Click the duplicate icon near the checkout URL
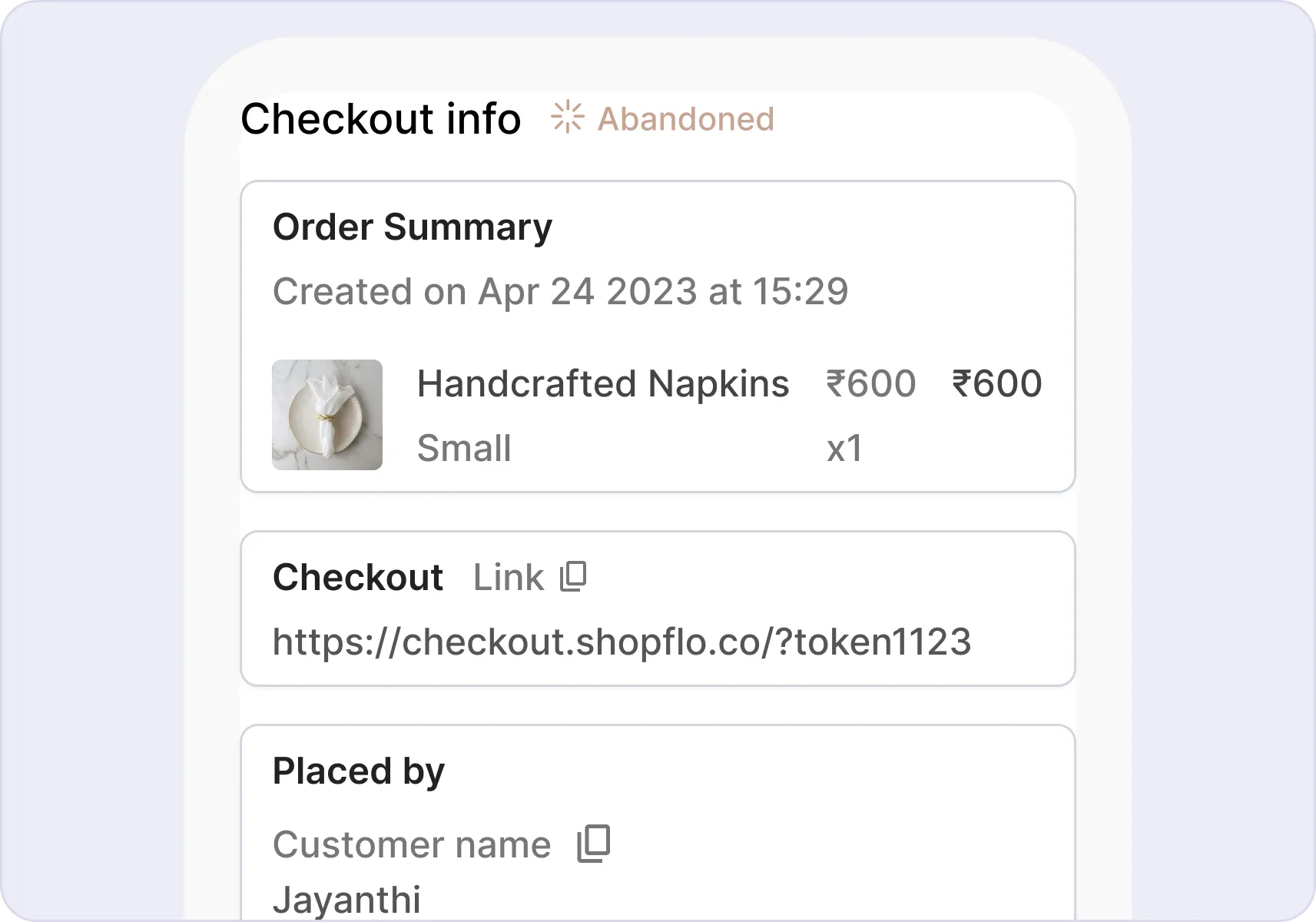The width and height of the screenshot is (1316, 922). (x=574, y=576)
